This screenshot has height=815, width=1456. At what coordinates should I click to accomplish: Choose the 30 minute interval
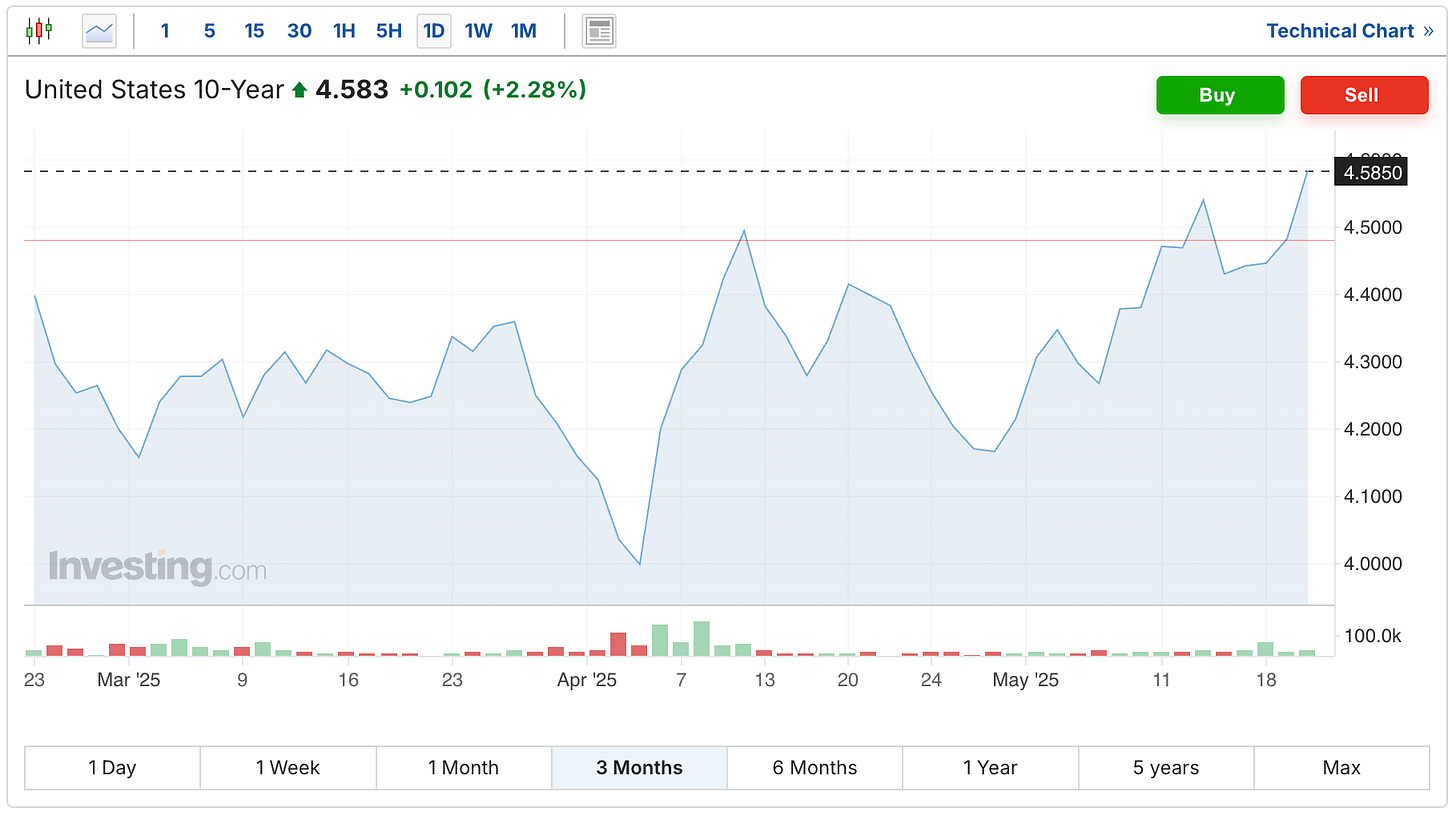[299, 31]
